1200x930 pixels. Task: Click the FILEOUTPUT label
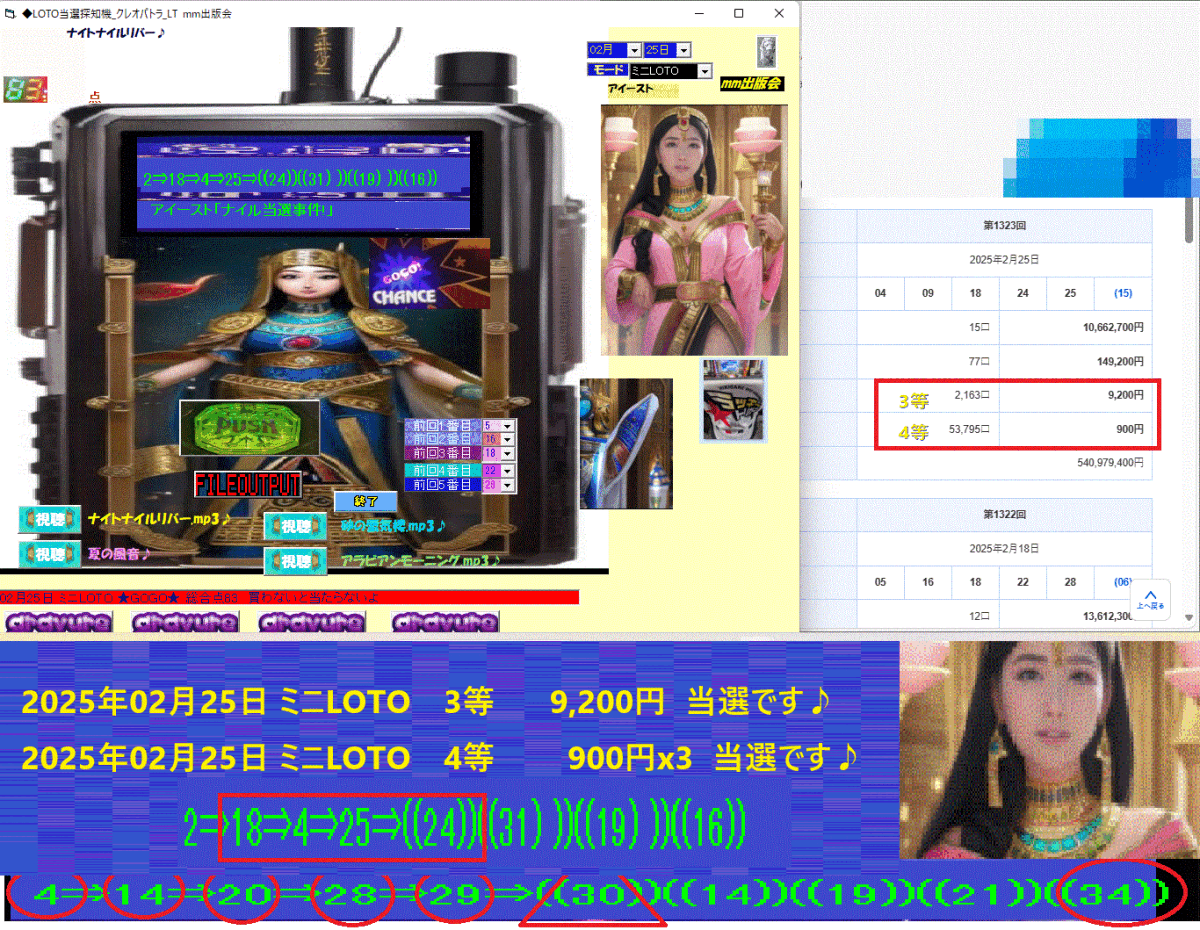coord(248,485)
